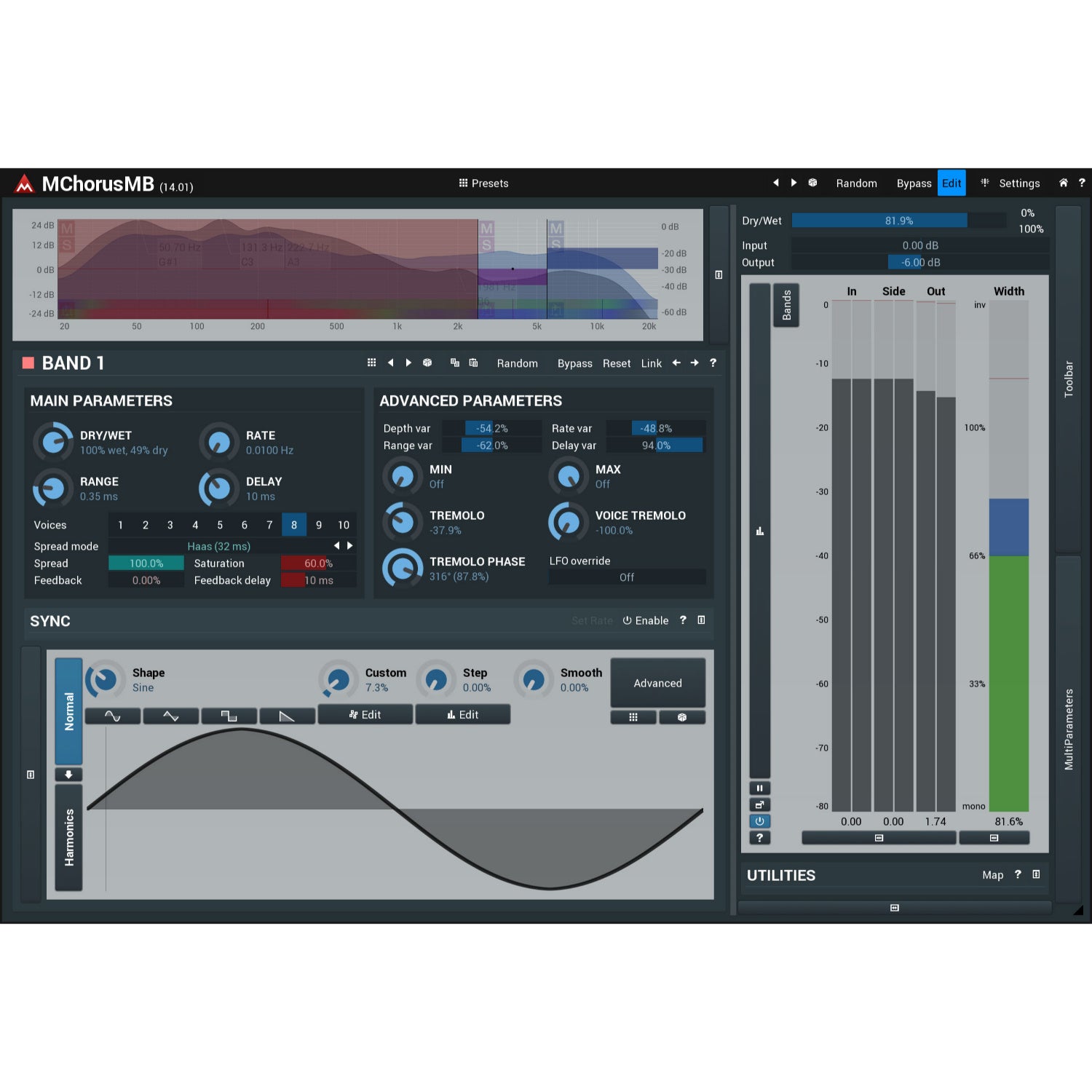Screen dimensions: 1092x1092
Task: Pause the meters with pause icon
Action: click(759, 788)
